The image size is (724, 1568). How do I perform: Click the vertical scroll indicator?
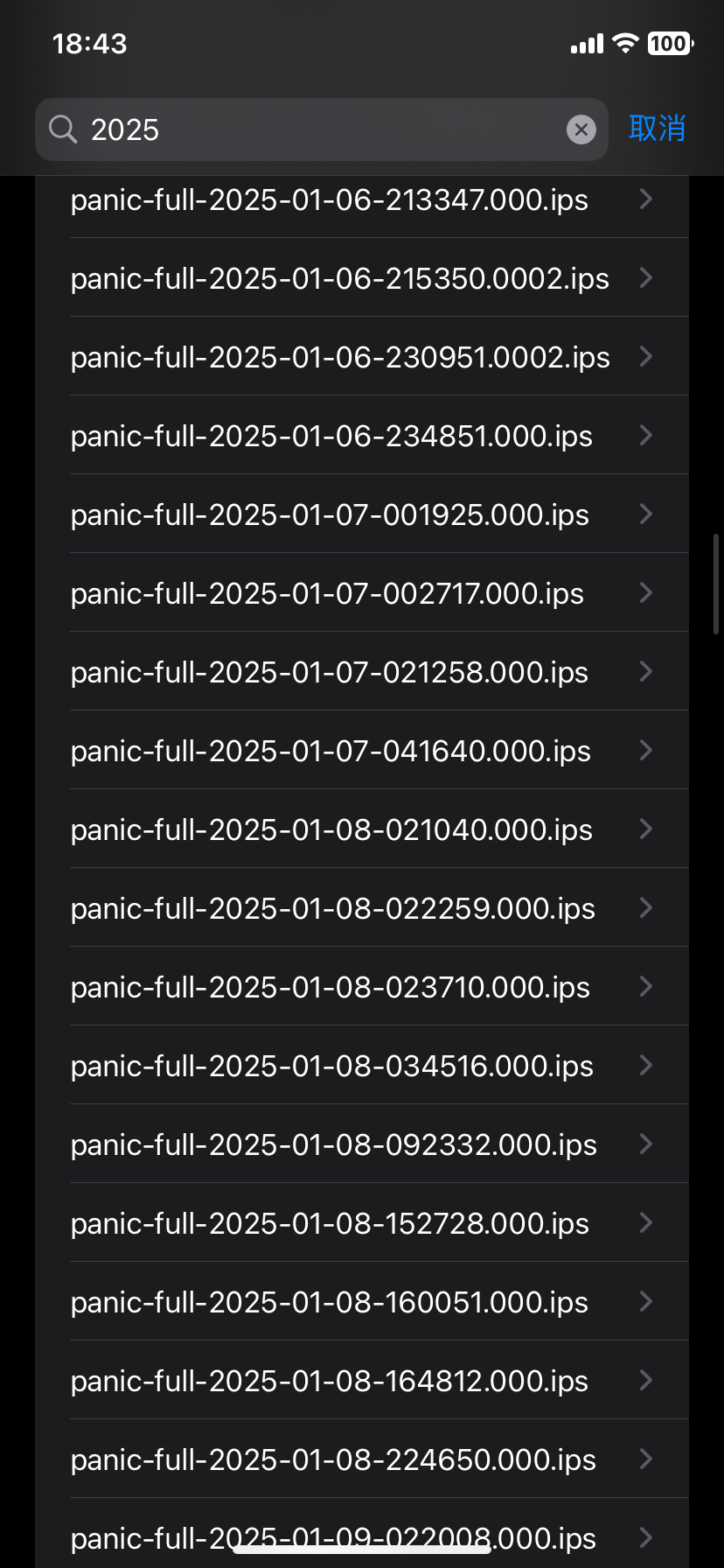pos(716,584)
